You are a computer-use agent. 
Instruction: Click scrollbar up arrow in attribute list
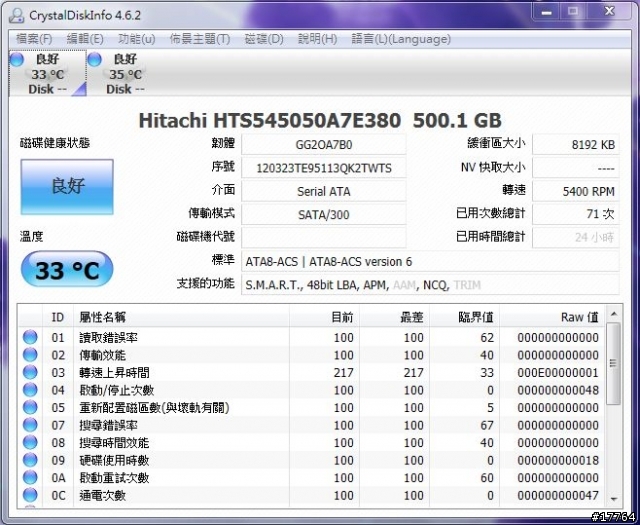point(613,314)
